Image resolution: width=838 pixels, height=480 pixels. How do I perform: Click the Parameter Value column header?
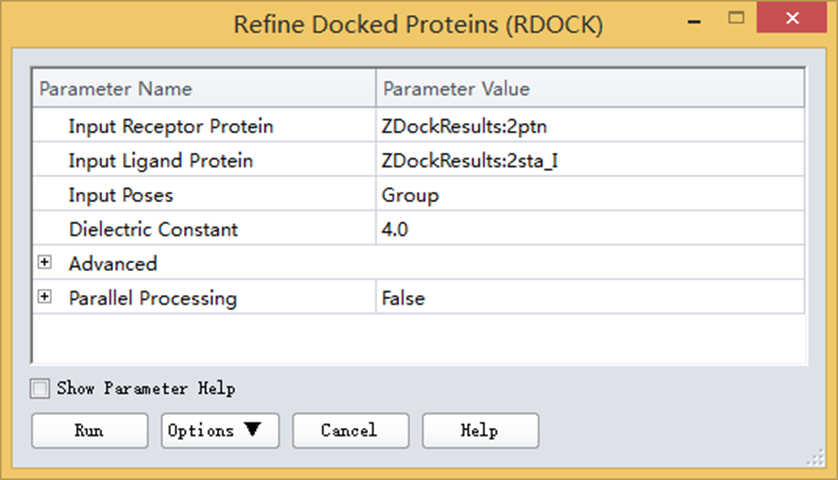[x=590, y=89]
